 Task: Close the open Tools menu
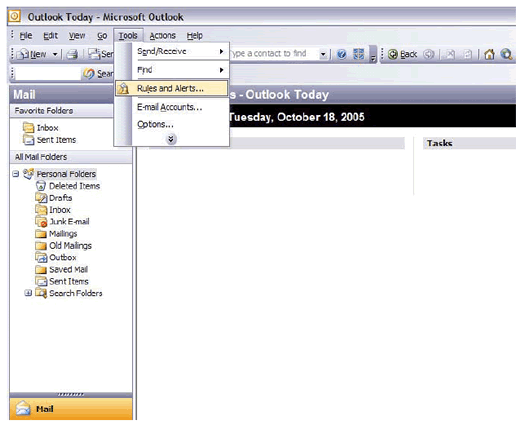click(128, 35)
